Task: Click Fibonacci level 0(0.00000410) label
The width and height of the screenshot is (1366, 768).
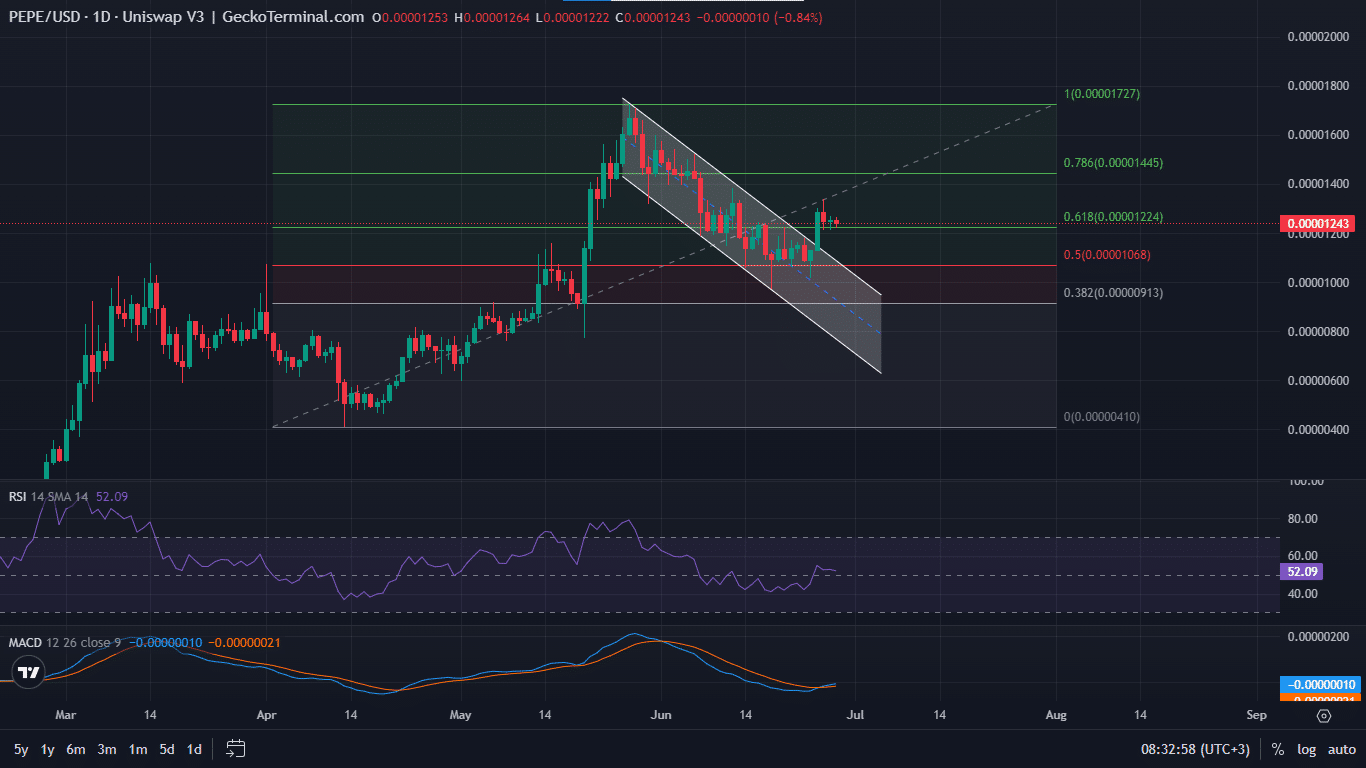Action: point(1101,417)
